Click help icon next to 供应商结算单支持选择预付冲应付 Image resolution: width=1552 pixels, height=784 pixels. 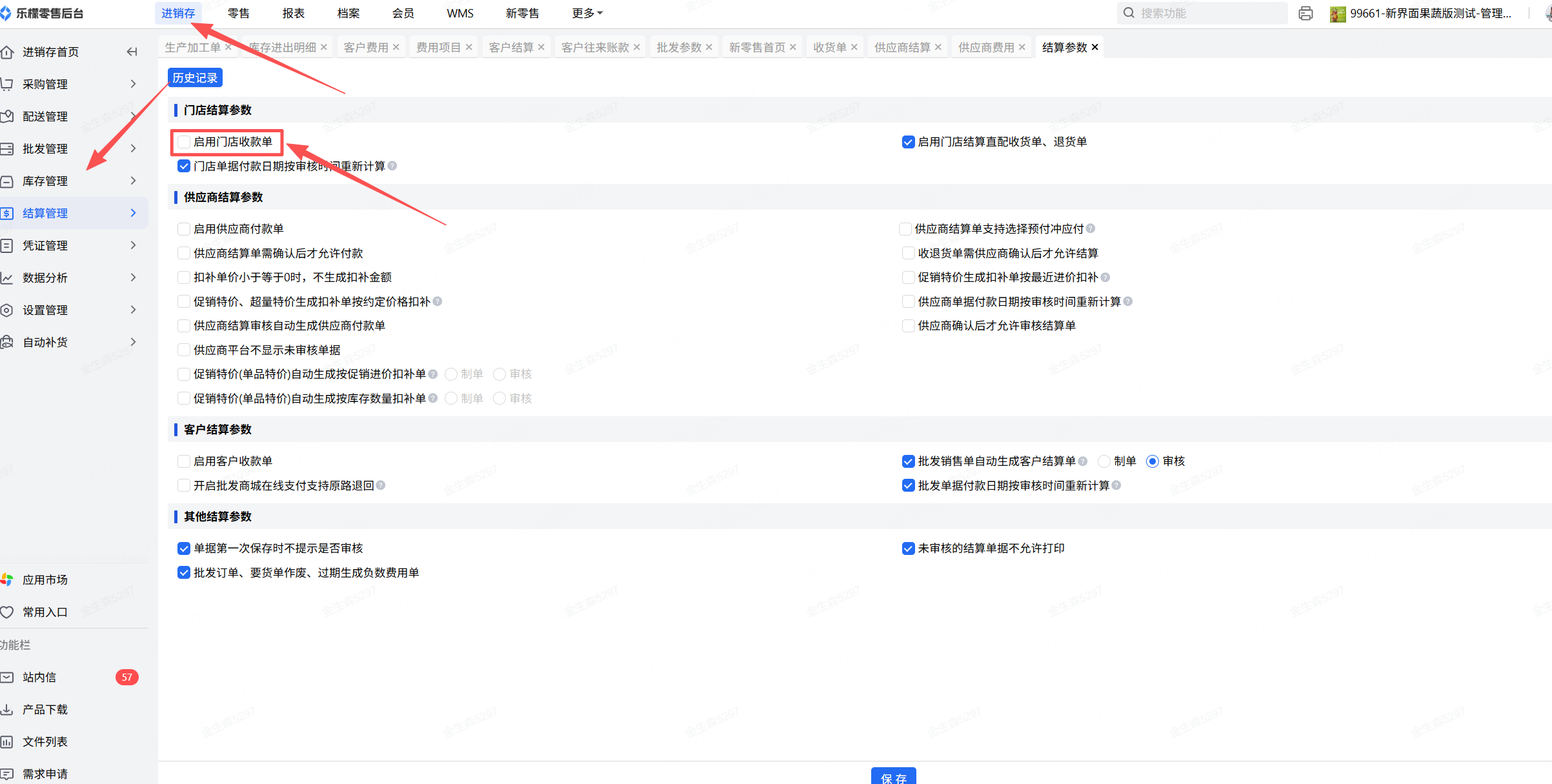click(1091, 228)
